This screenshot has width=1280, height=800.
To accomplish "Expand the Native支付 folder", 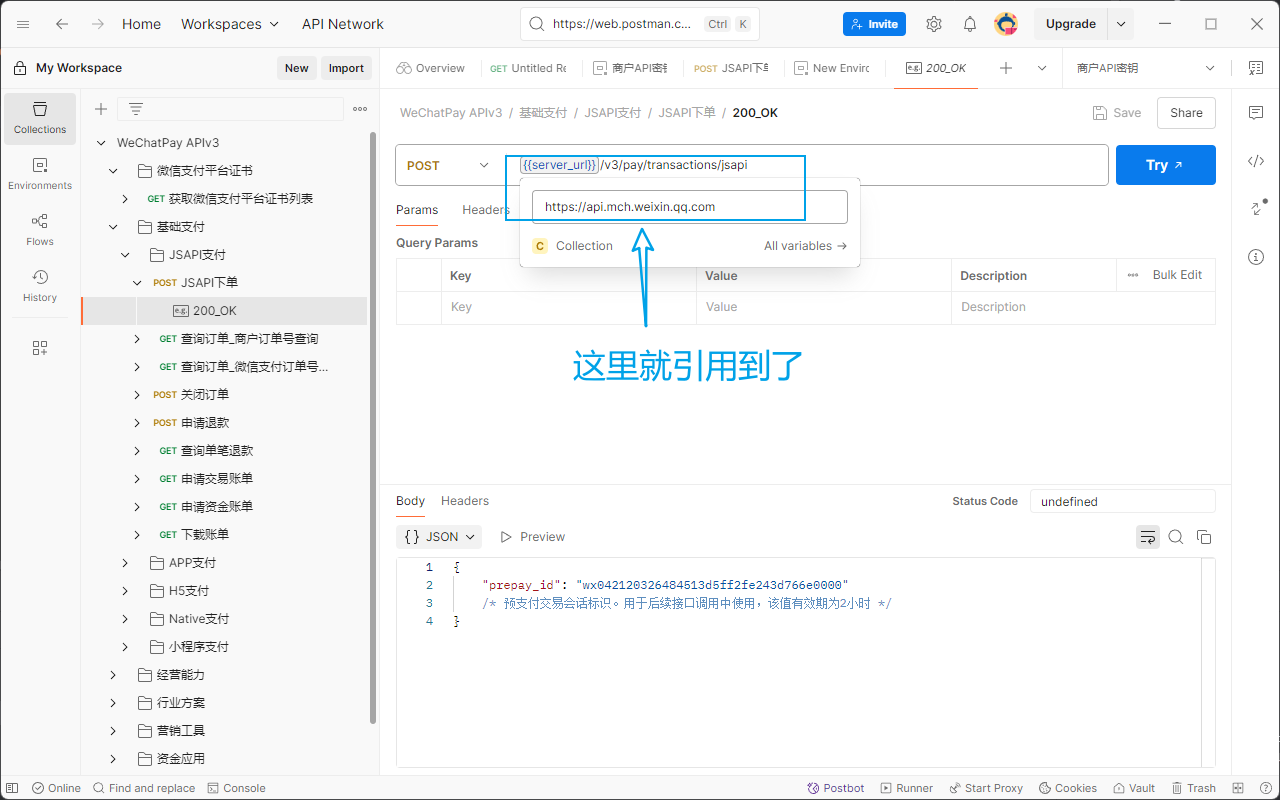I will pyautogui.click(x=125, y=619).
